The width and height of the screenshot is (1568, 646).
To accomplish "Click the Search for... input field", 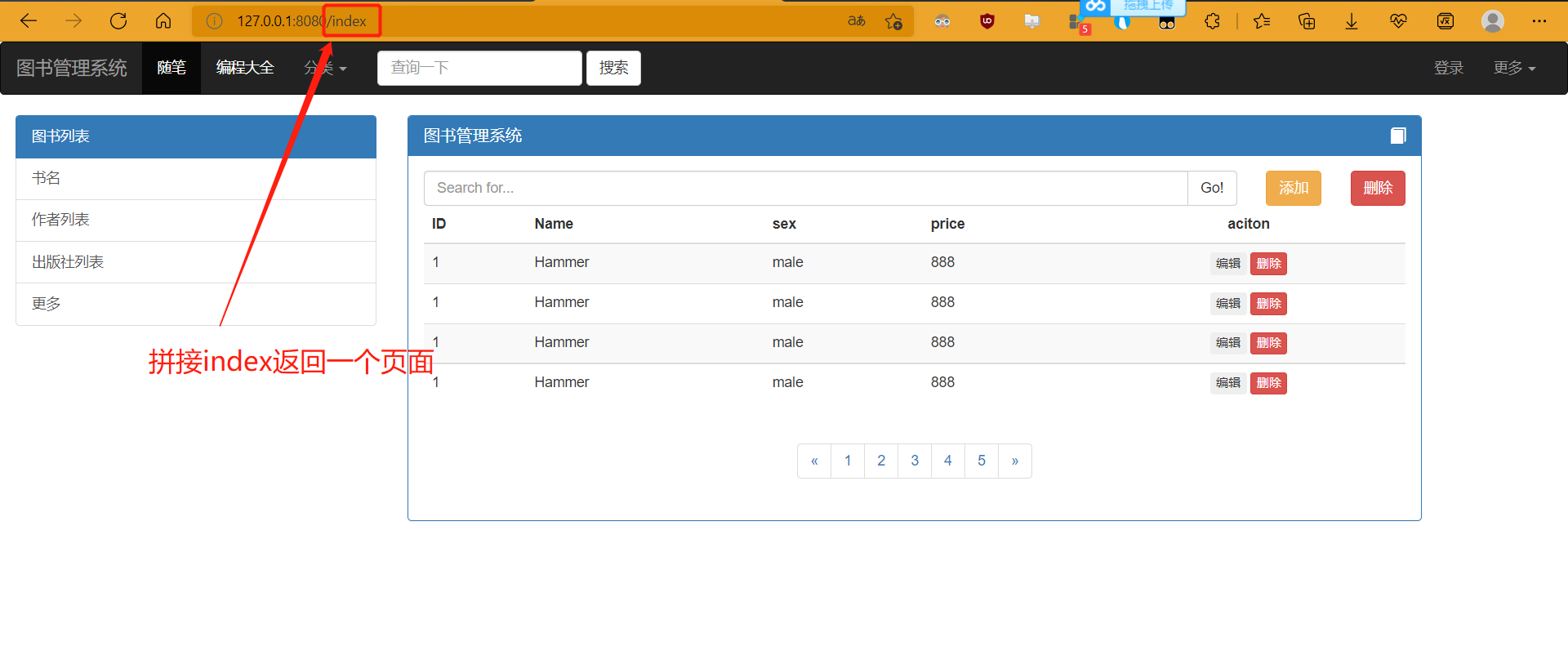I will 805,188.
